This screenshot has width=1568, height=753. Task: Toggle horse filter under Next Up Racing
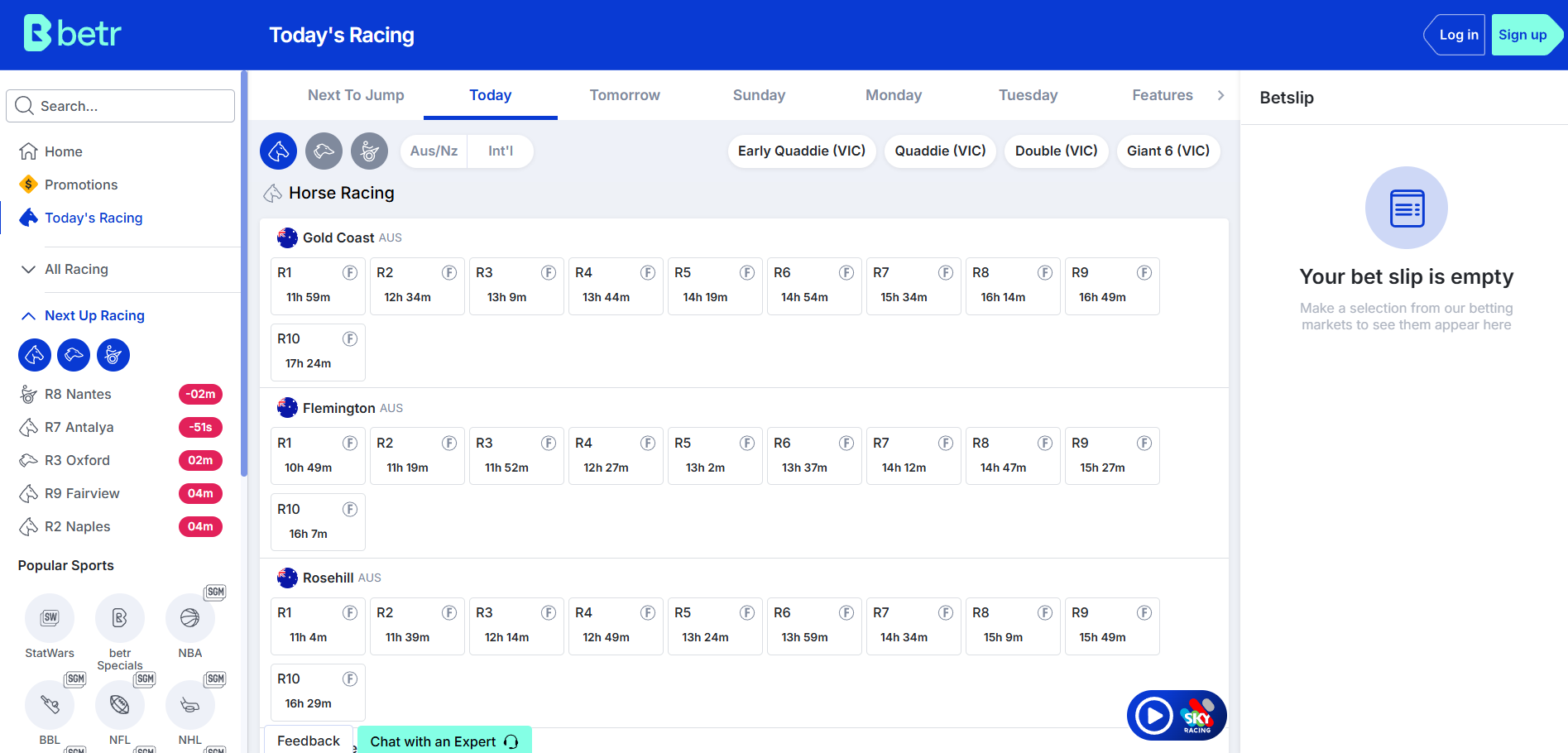[35, 355]
